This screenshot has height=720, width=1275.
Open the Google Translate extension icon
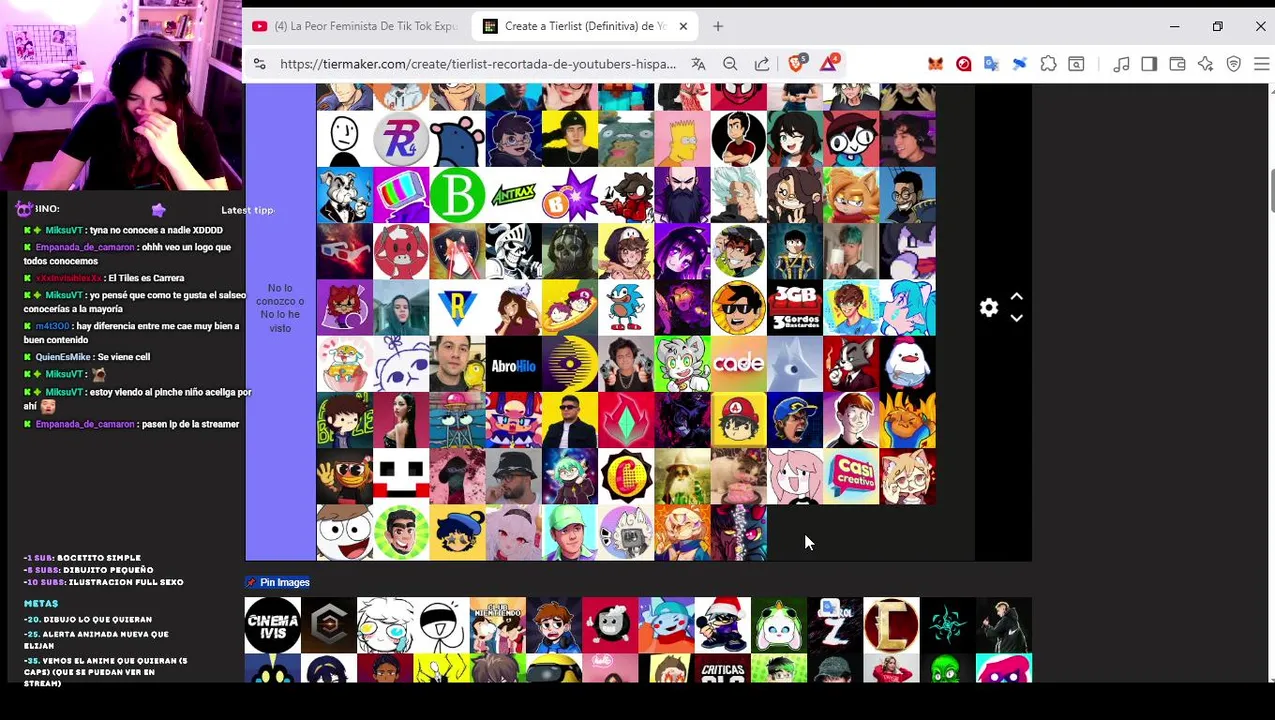[992, 64]
